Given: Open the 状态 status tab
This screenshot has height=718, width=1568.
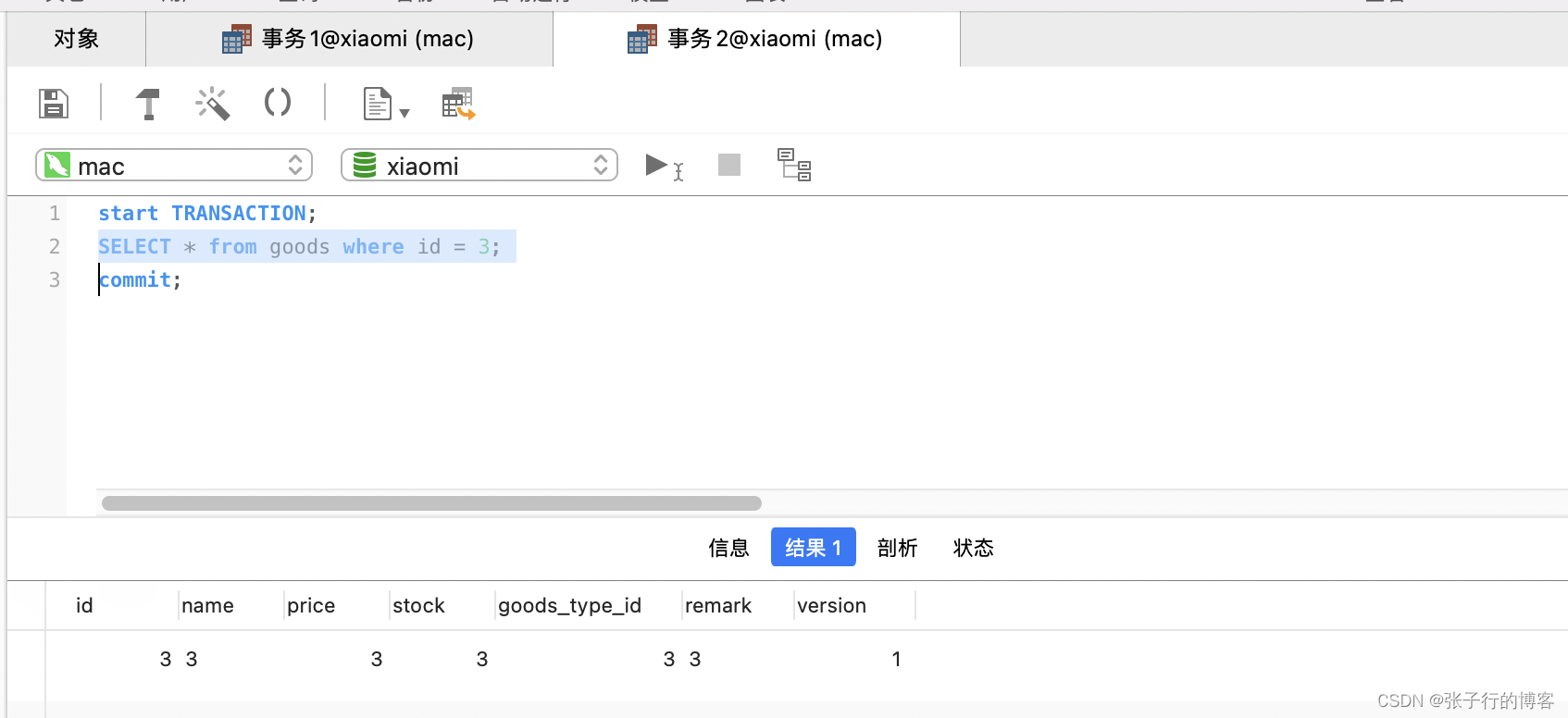Looking at the screenshot, I should pos(974,548).
